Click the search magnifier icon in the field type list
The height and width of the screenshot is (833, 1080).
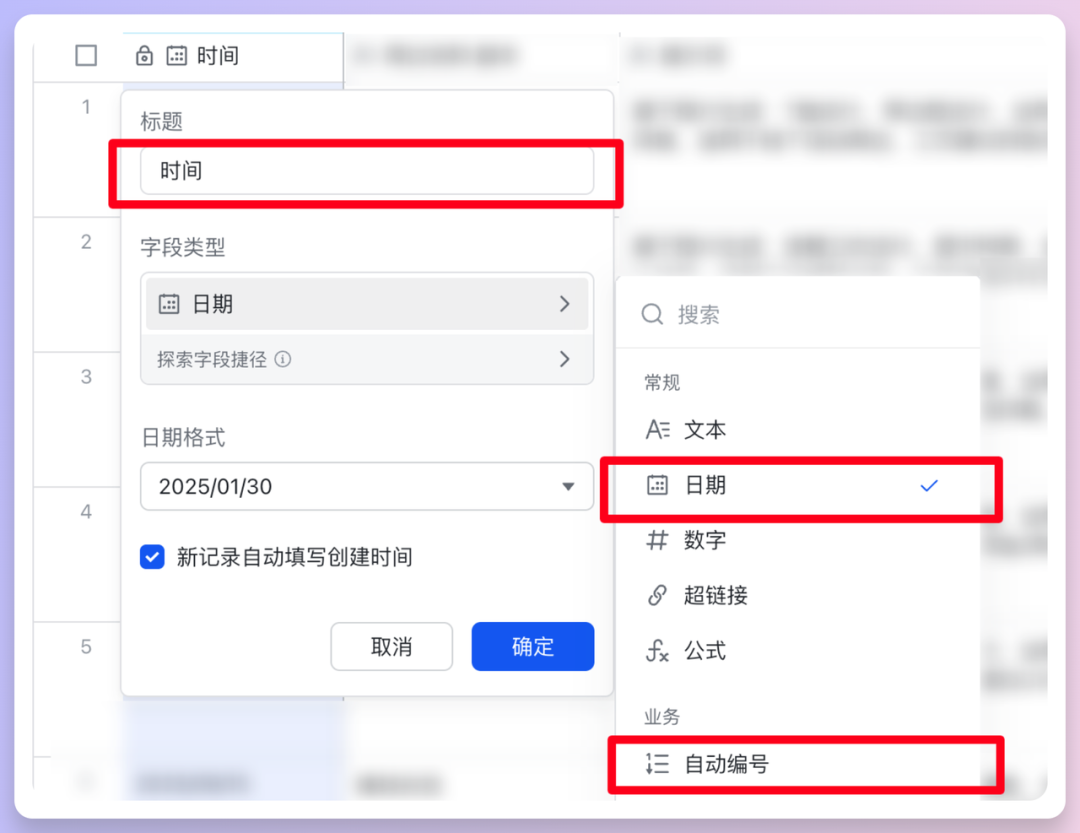[652, 314]
